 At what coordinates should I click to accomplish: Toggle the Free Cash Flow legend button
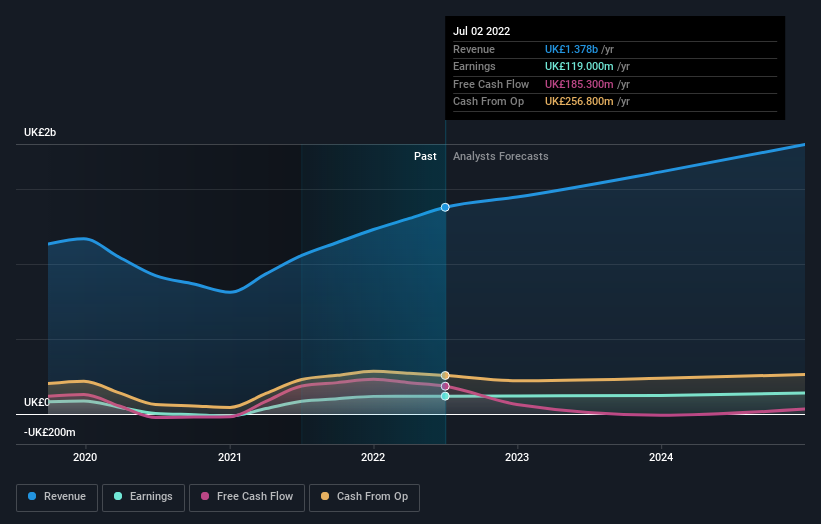tap(247, 497)
